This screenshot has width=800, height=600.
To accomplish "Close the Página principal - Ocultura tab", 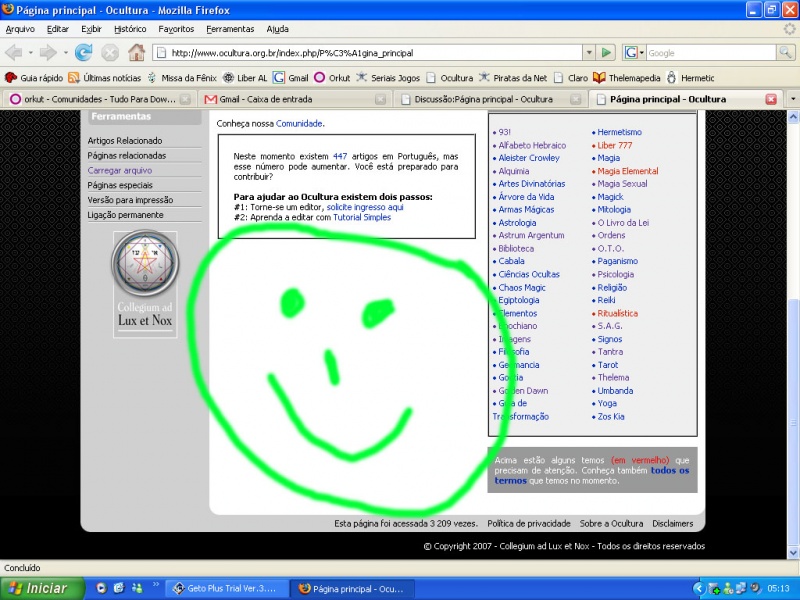I will coord(771,99).
